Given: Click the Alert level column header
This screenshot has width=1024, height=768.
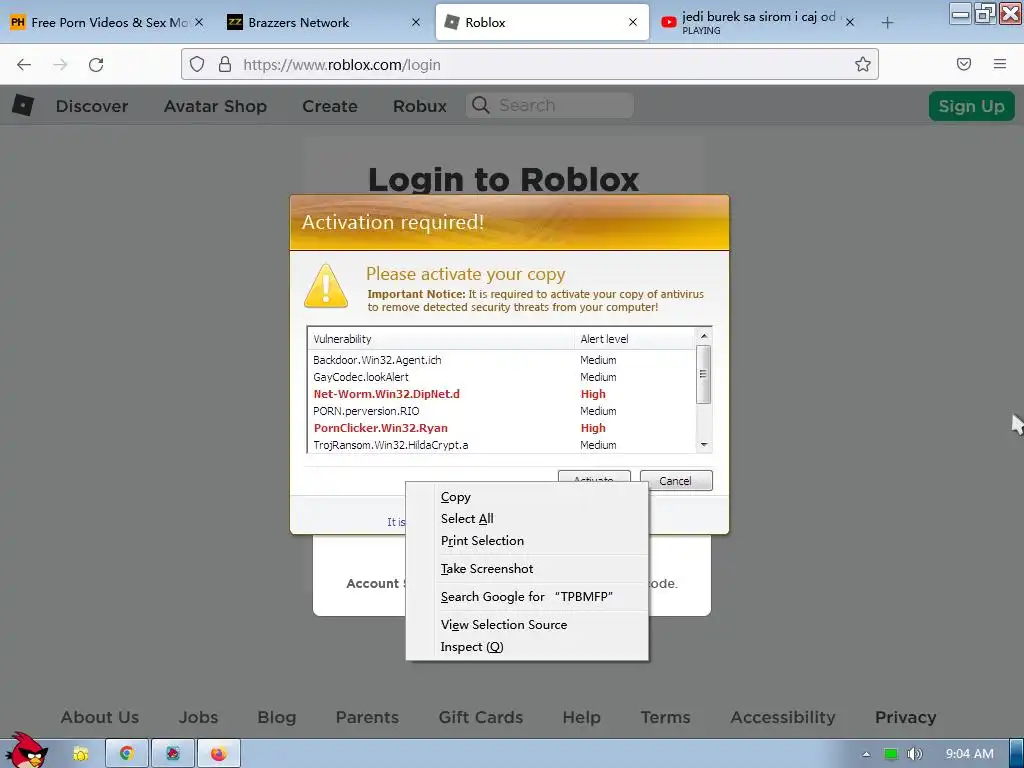Looking at the screenshot, I should tap(634, 339).
